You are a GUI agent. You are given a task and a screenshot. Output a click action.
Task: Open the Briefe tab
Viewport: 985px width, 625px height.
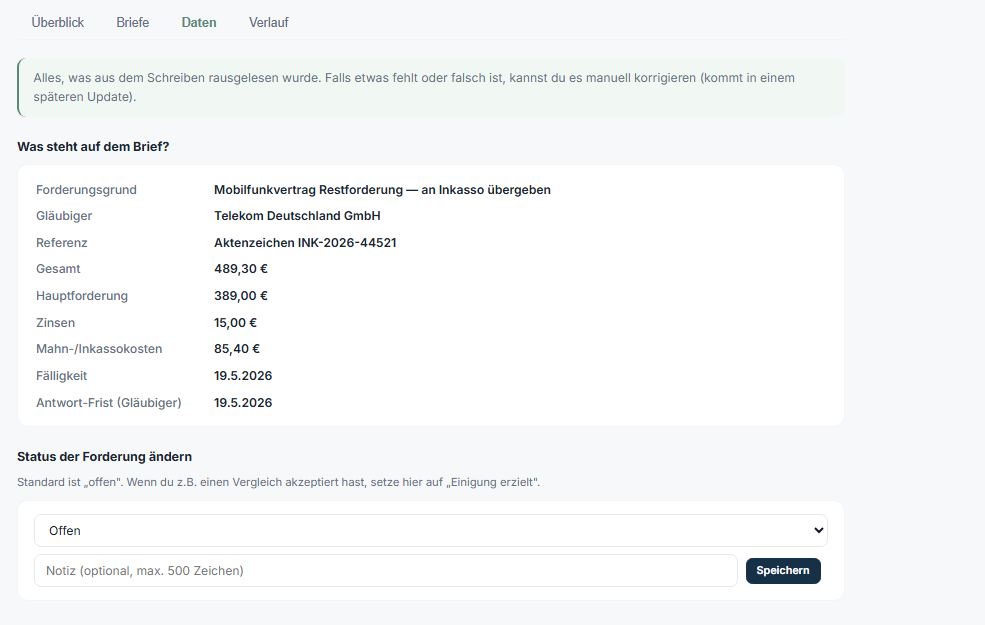pos(133,23)
